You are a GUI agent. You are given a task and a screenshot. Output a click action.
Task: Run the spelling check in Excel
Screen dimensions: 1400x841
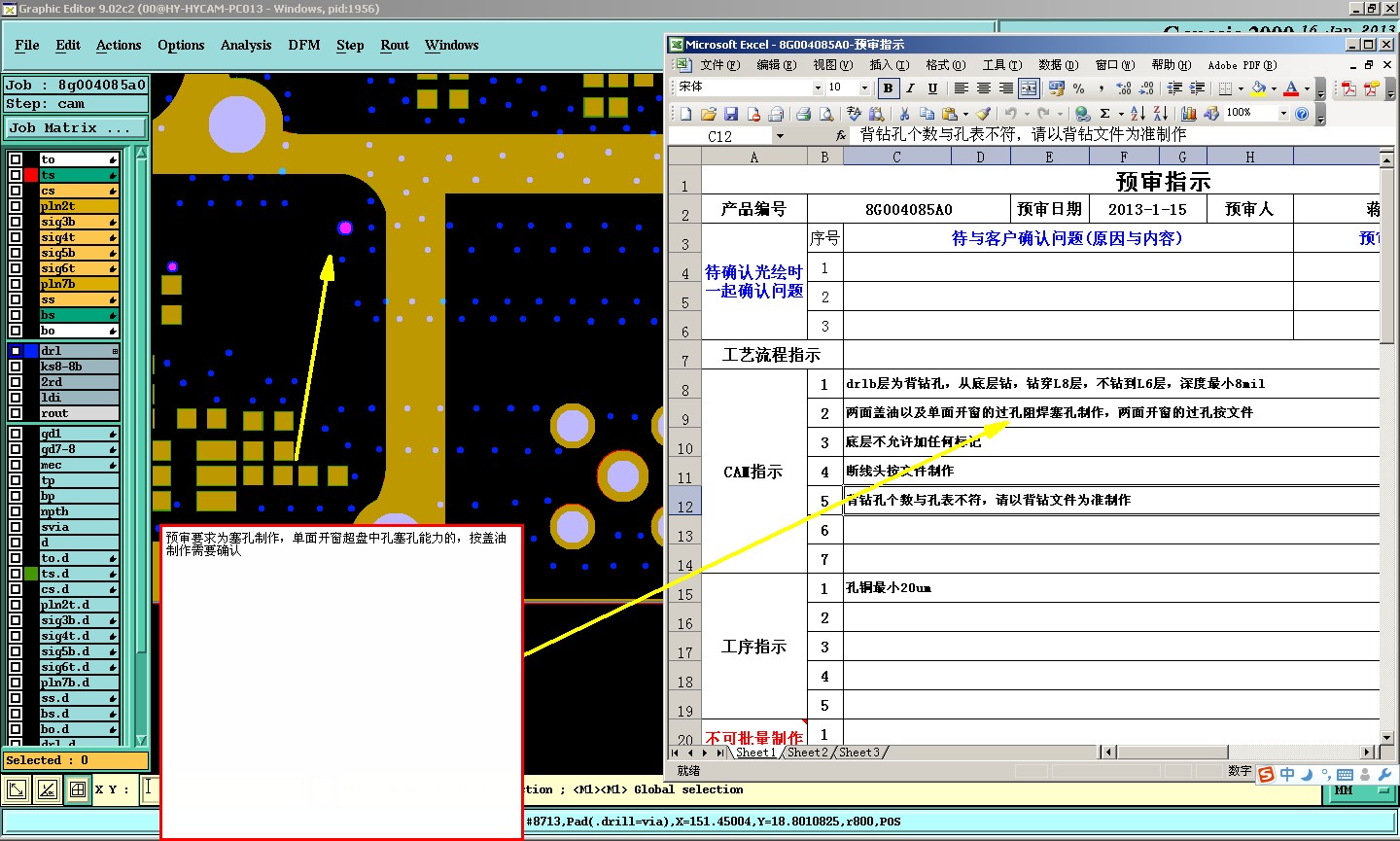coord(854,114)
